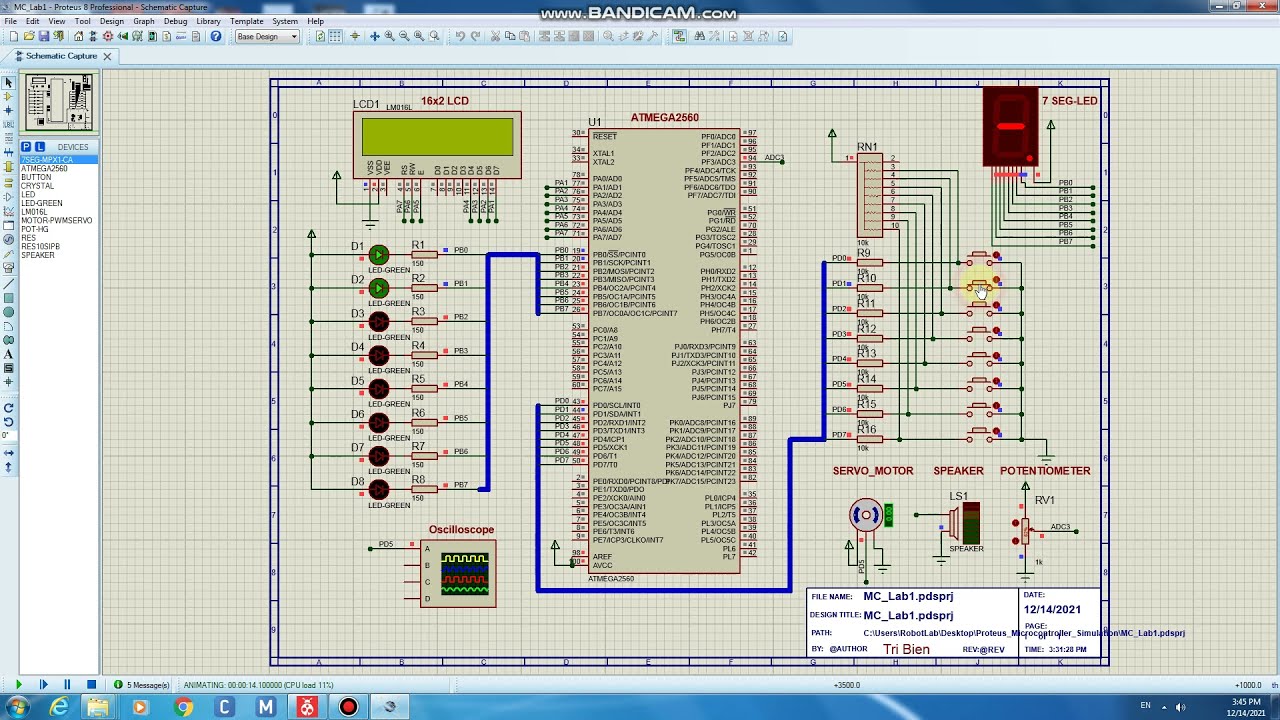Select 7SEG-MPX1-CA in the devices list
This screenshot has height=720, width=1280.
[x=59, y=160]
